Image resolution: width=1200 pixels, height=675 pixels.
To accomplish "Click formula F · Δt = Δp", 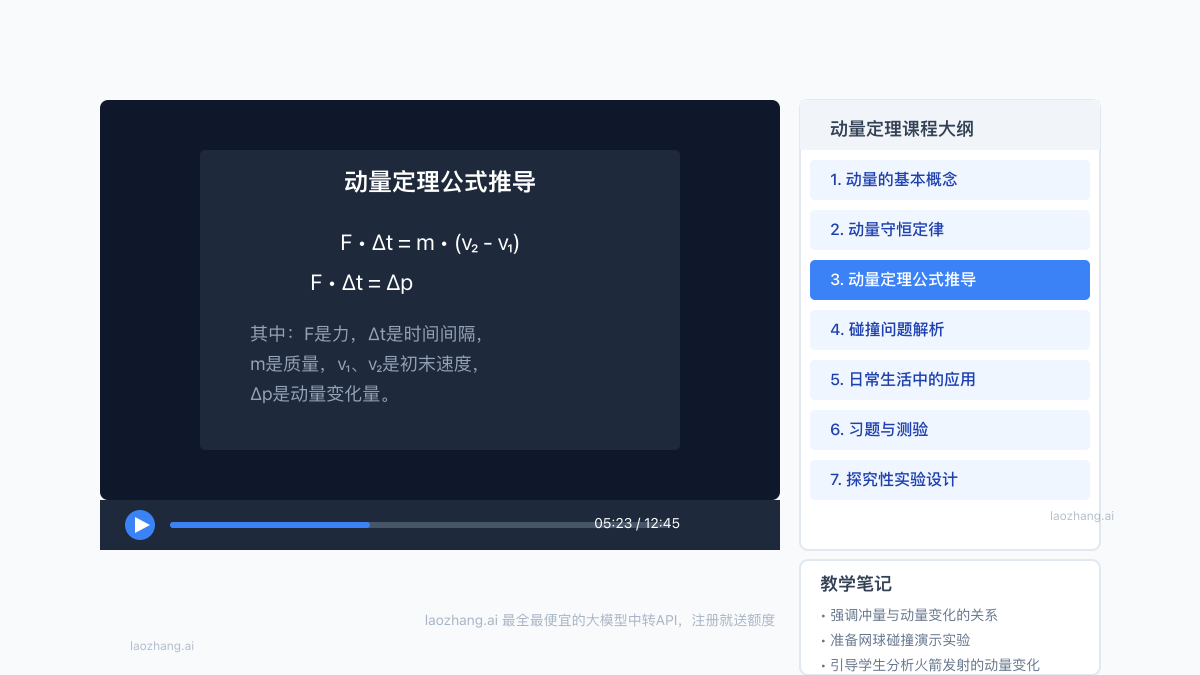I will click(362, 283).
